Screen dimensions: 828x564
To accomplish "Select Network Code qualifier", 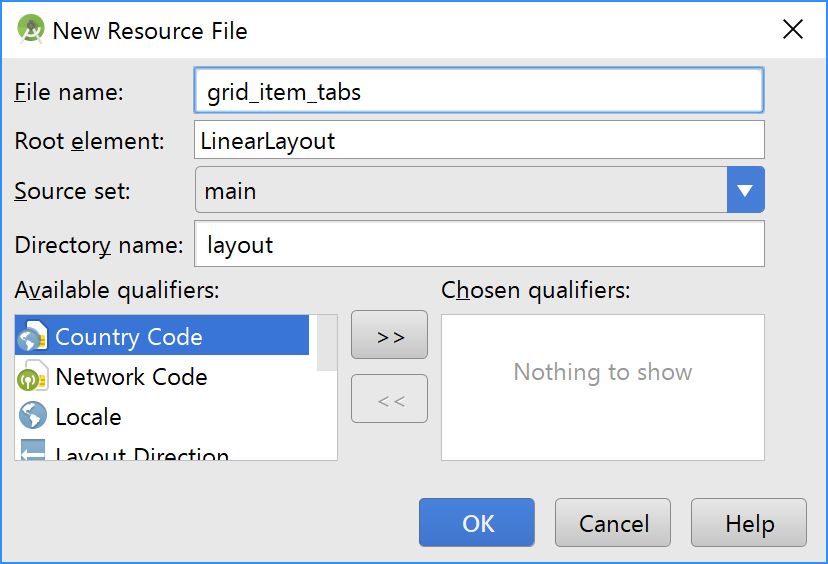I will pos(131,377).
